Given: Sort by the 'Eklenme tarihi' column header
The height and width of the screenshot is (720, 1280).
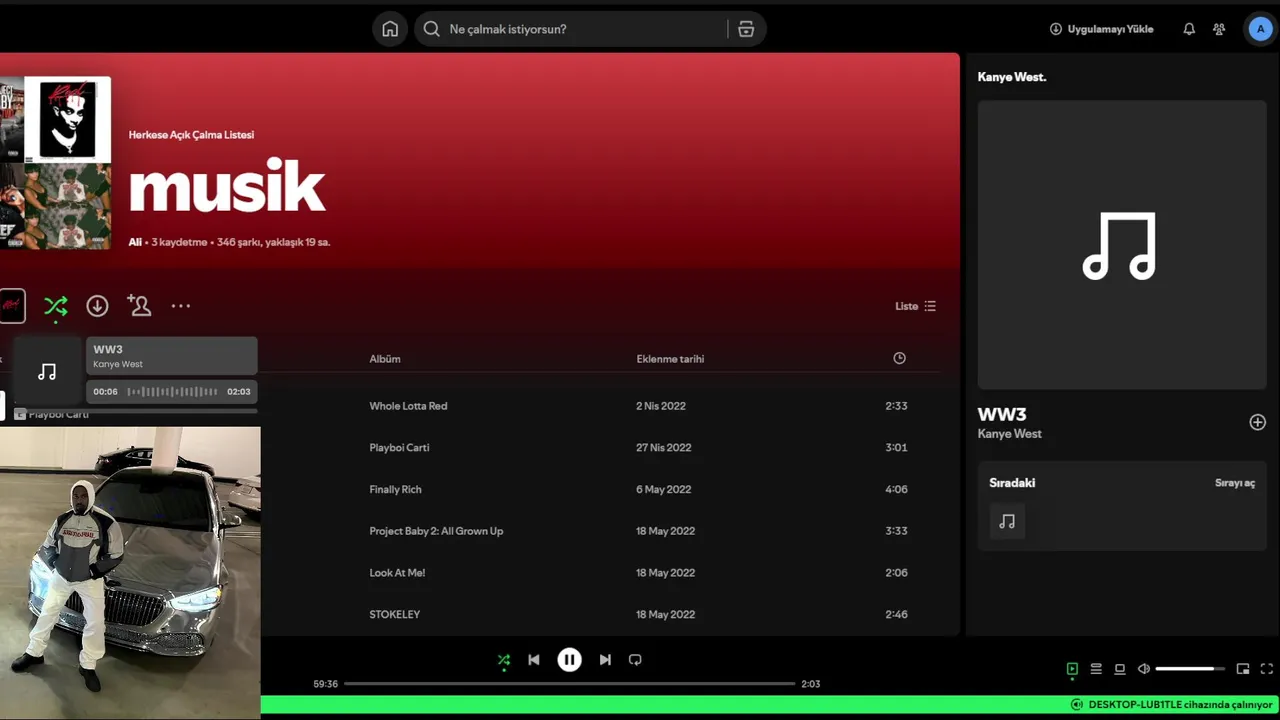Looking at the screenshot, I should 670,359.
